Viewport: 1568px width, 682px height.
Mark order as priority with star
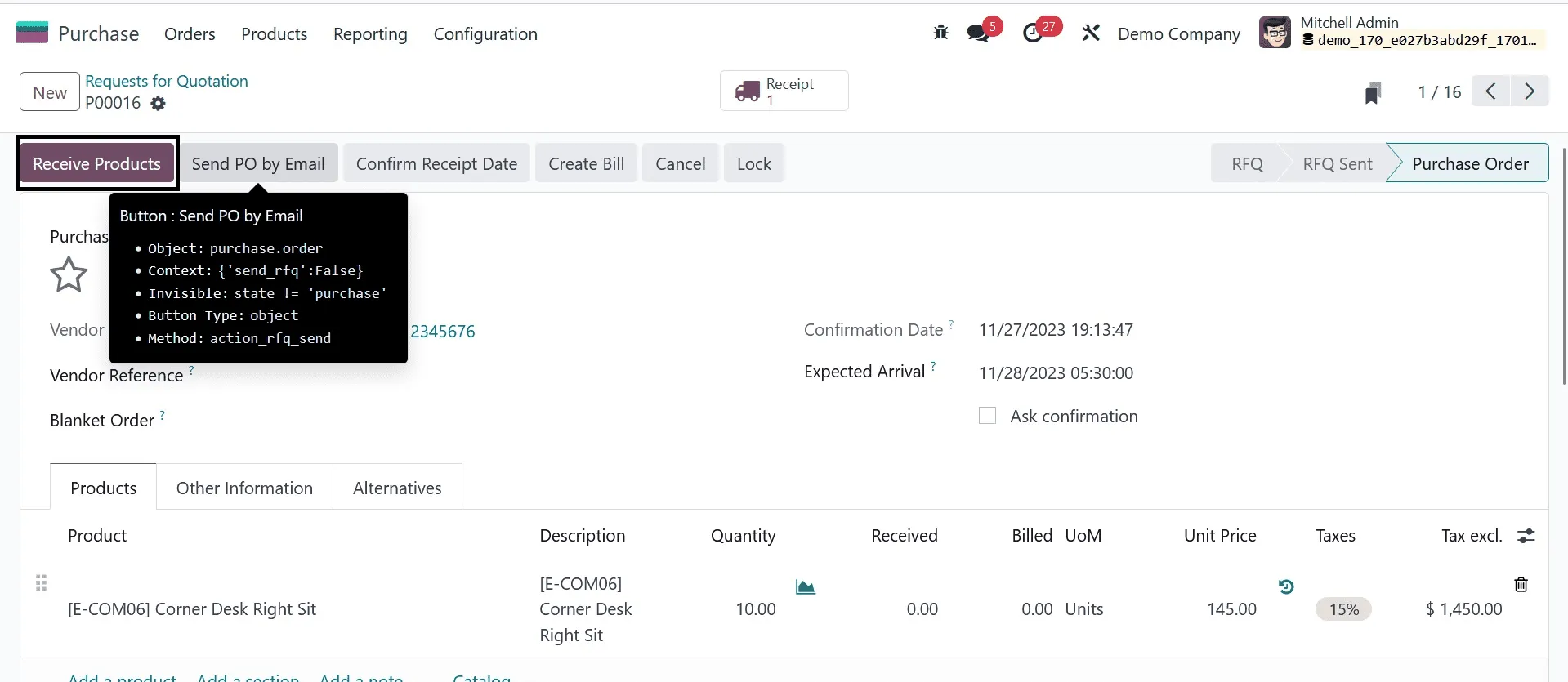(x=69, y=274)
